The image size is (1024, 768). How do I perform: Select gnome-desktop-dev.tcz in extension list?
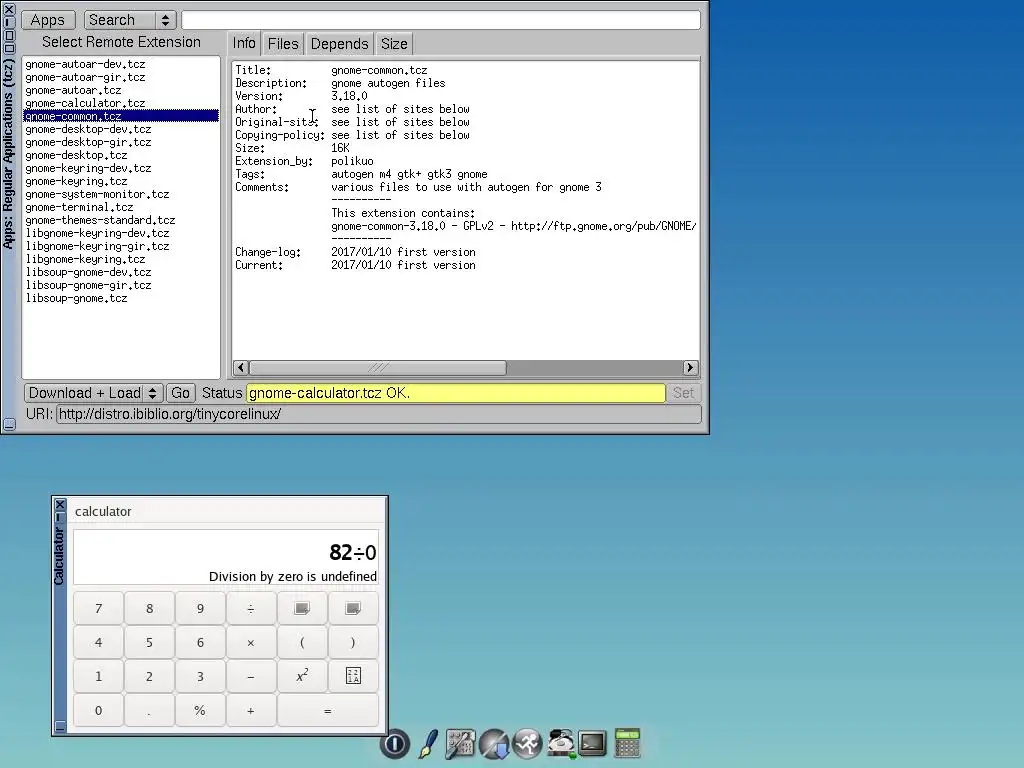coord(121,129)
